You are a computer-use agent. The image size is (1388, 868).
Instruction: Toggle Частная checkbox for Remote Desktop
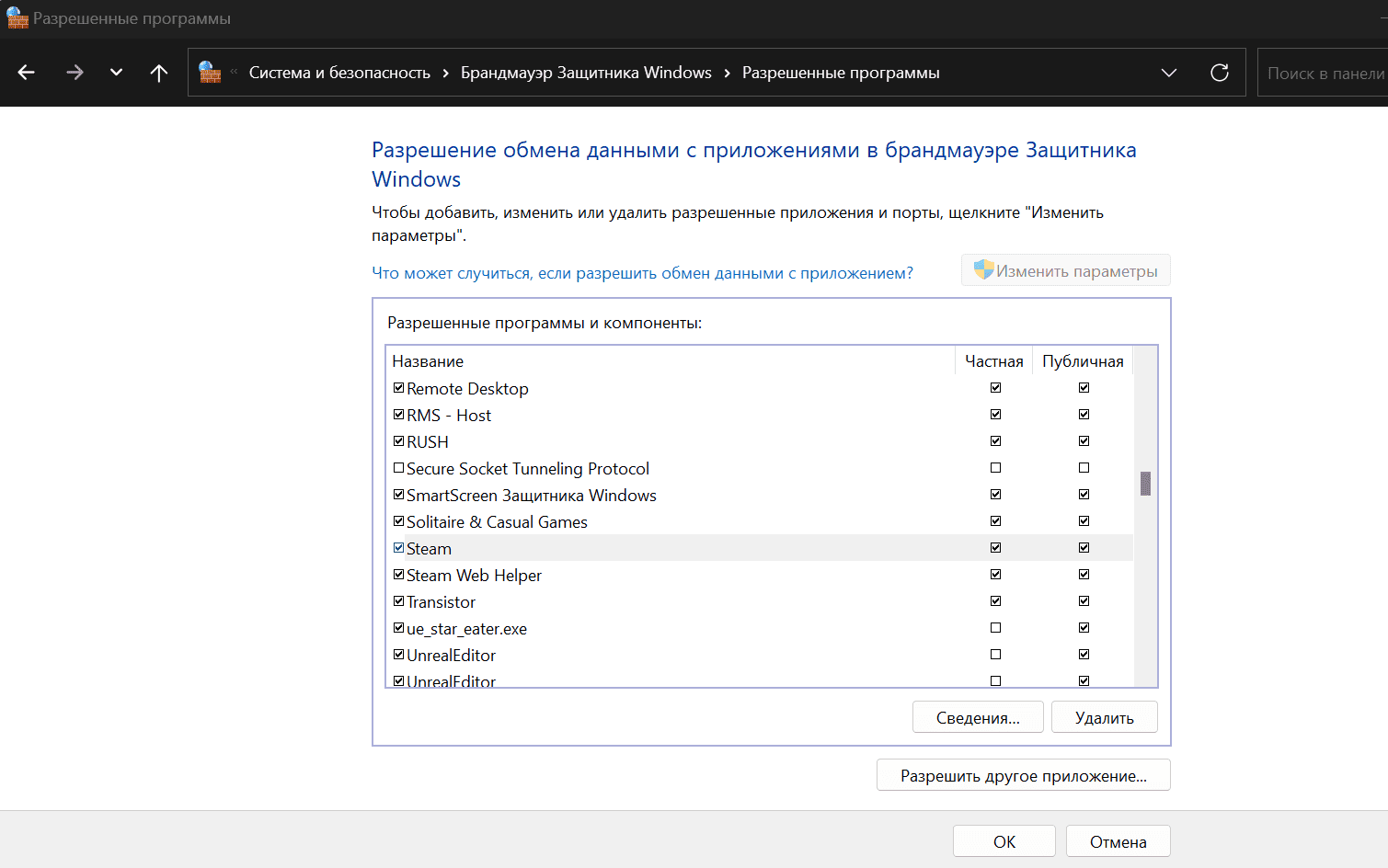click(x=995, y=388)
